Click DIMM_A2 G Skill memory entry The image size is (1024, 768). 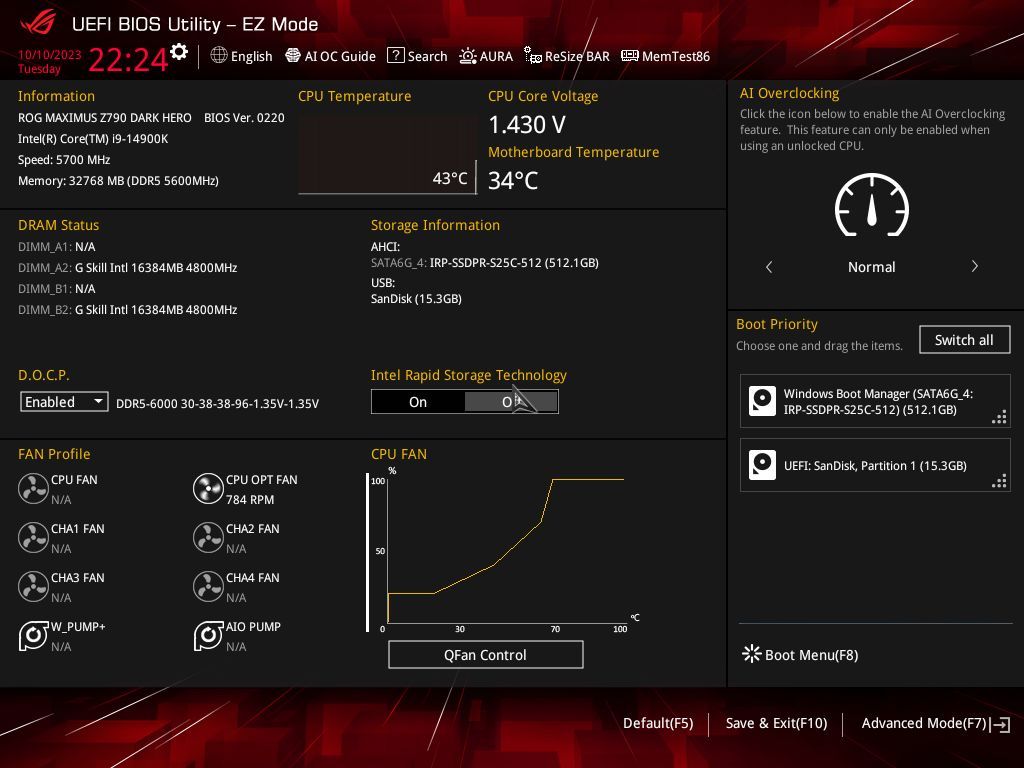pyautogui.click(x=127, y=268)
